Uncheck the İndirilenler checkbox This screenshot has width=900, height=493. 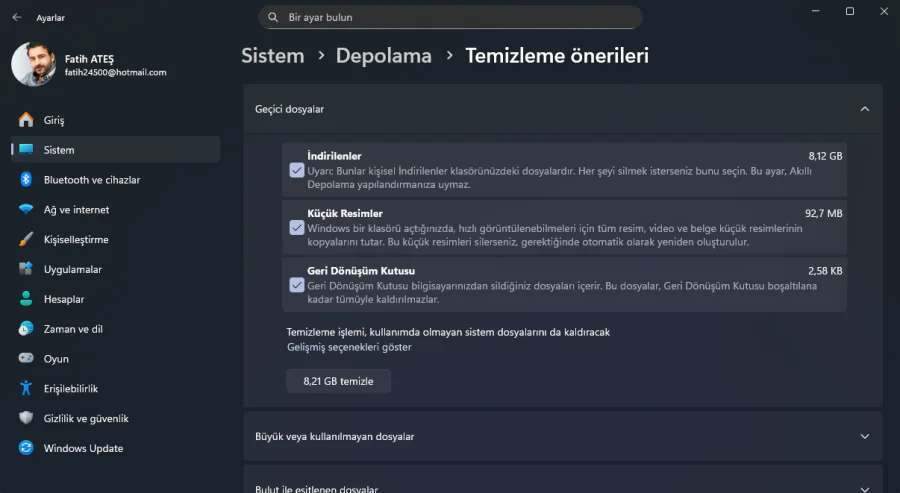coord(297,170)
